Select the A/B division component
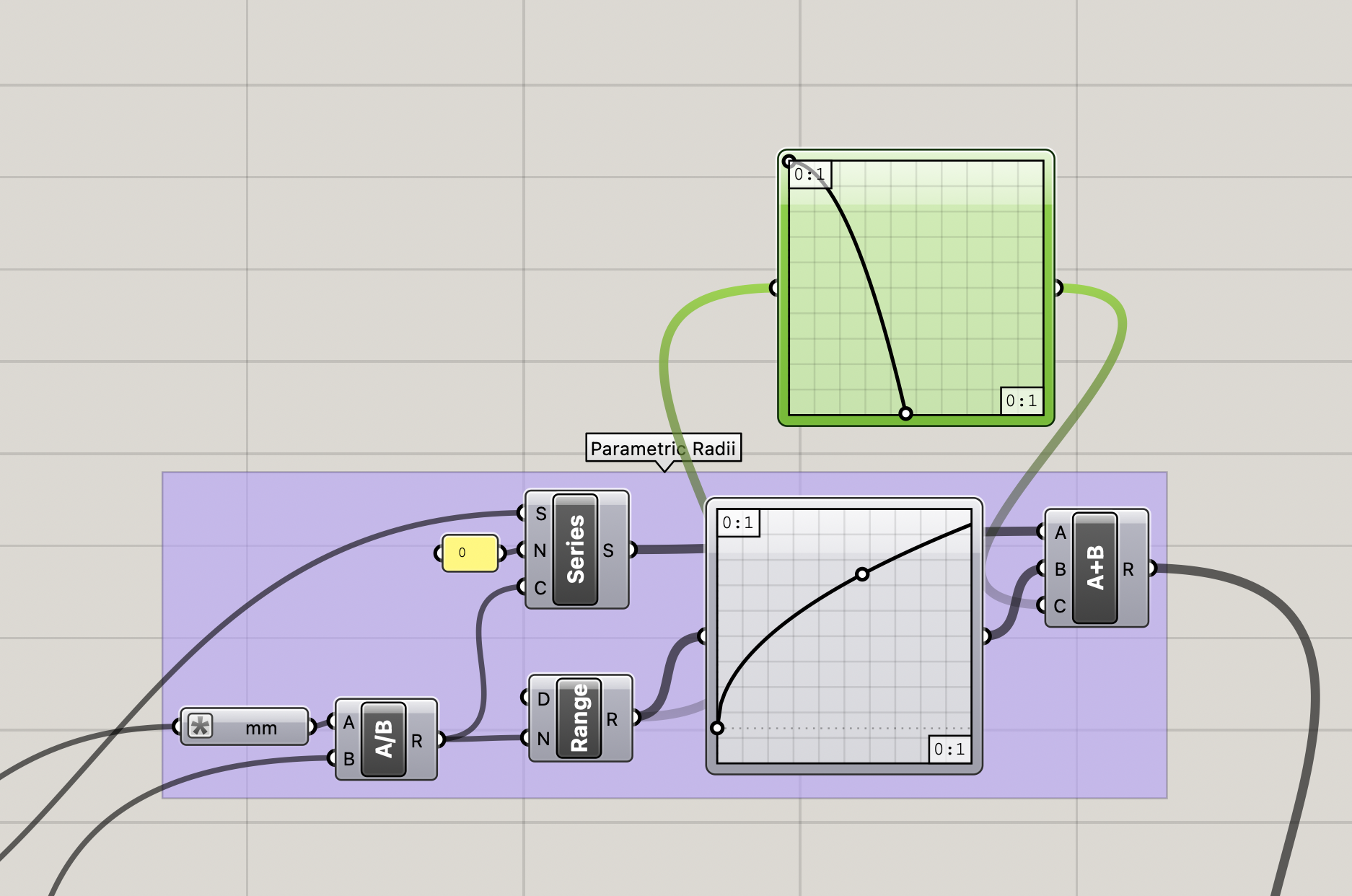Image resolution: width=1352 pixels, height=896 pixels. pos(386,739)
